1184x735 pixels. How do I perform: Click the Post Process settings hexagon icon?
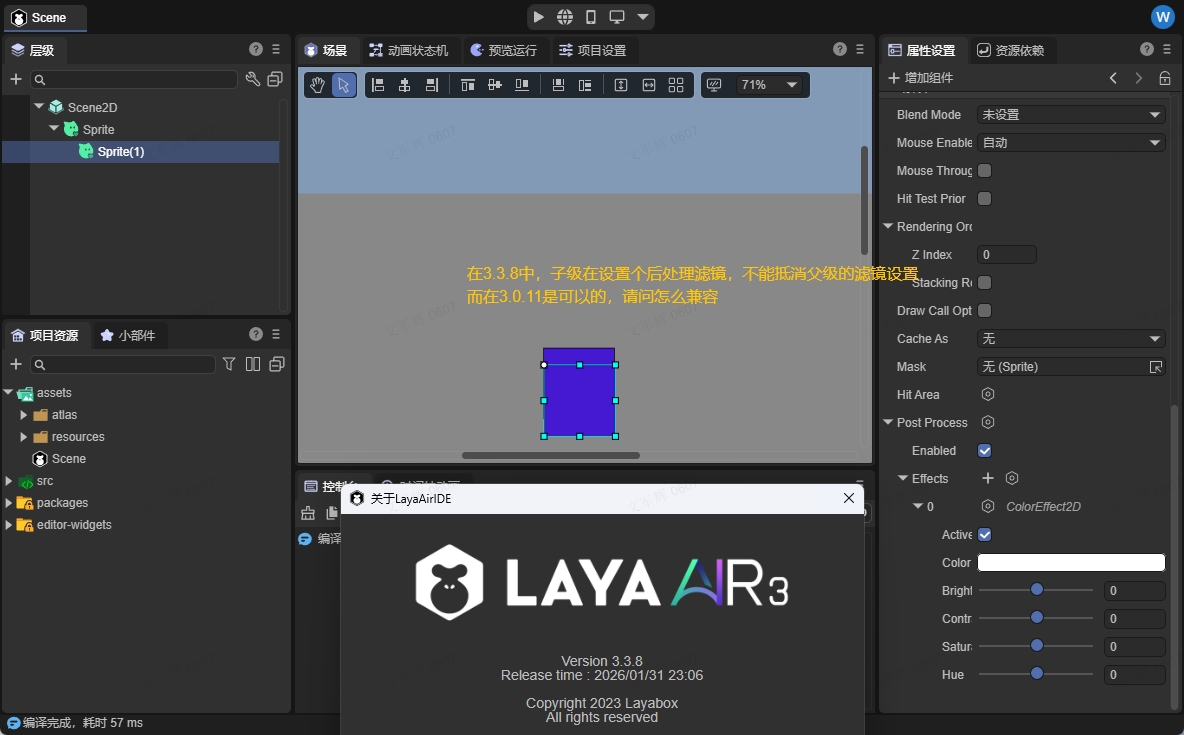(988, 422)
